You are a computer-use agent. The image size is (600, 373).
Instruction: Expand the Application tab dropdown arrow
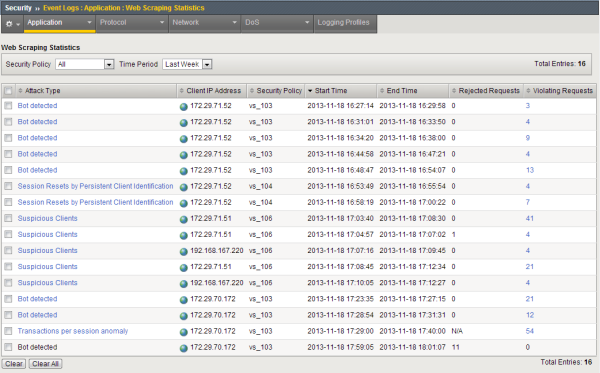tap(89, 23)
